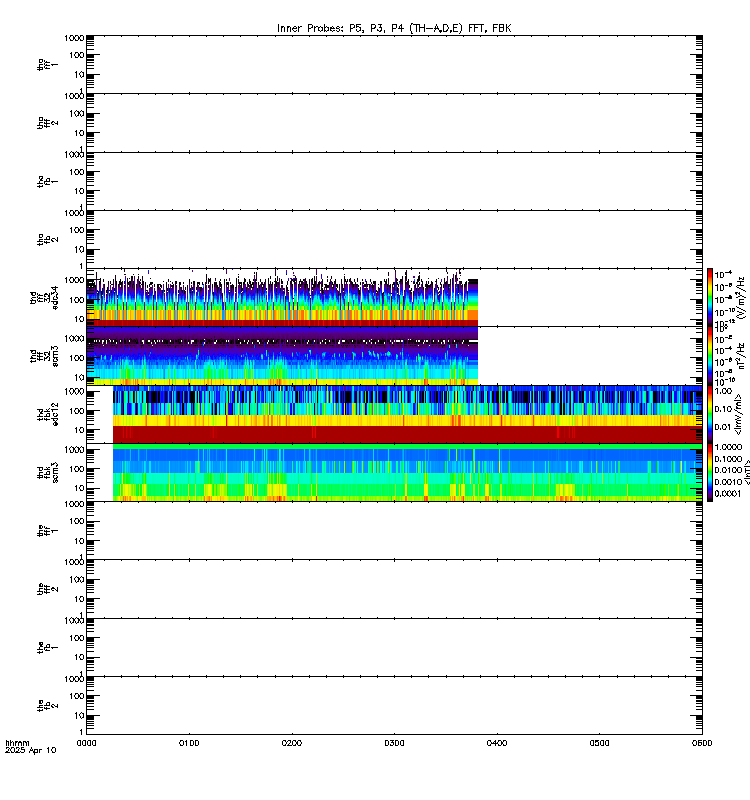Click the 'hhmm' time-format label
This screenshot has width=750, height=800.
point(17,743)
